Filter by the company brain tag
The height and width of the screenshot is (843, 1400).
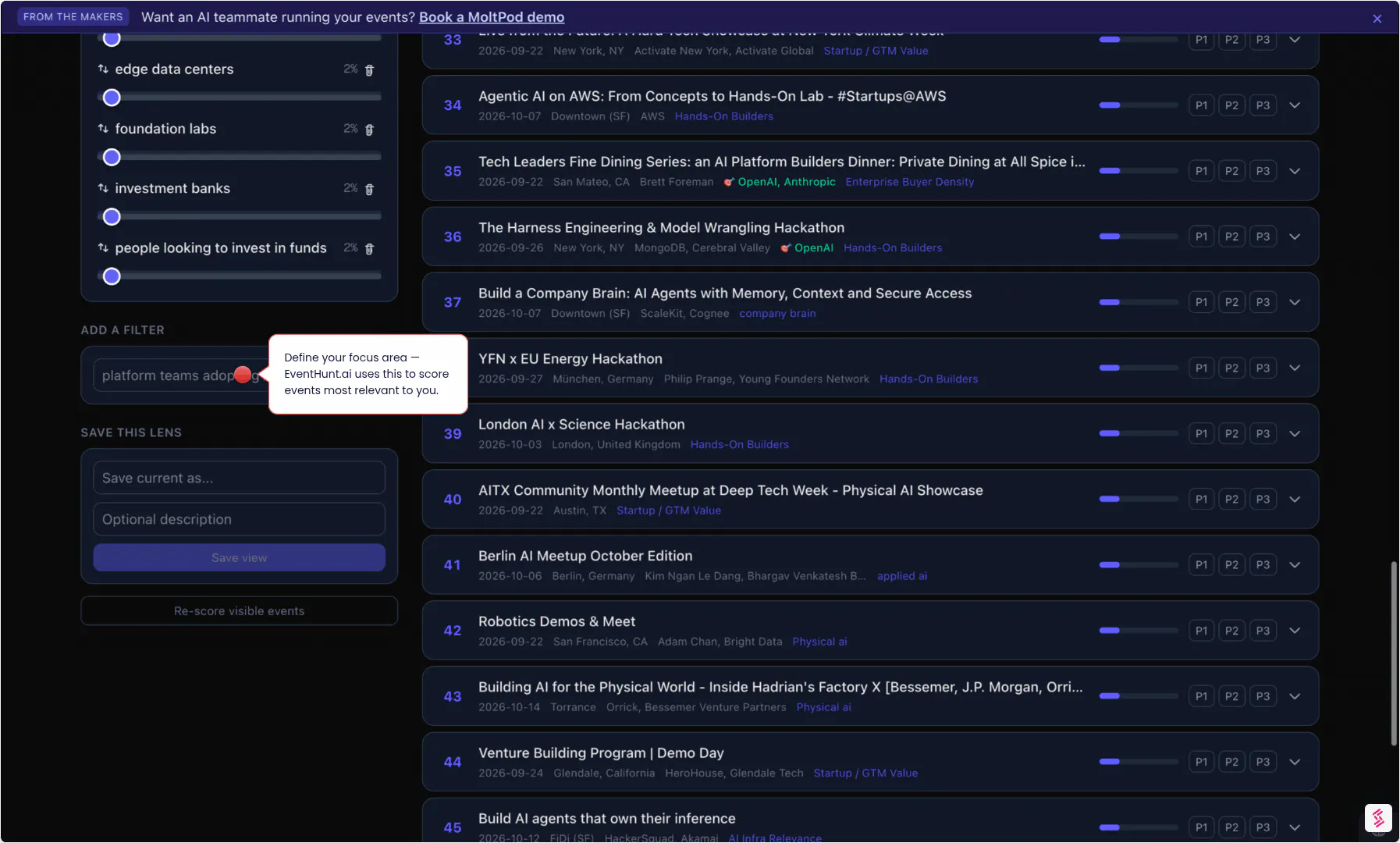[x=777, y=314]
